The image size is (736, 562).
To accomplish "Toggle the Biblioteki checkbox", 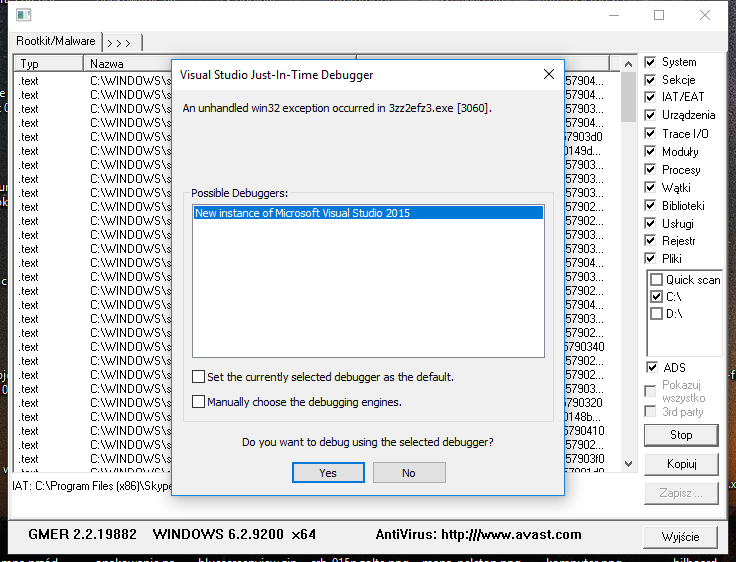I will [x=650, y=205].
